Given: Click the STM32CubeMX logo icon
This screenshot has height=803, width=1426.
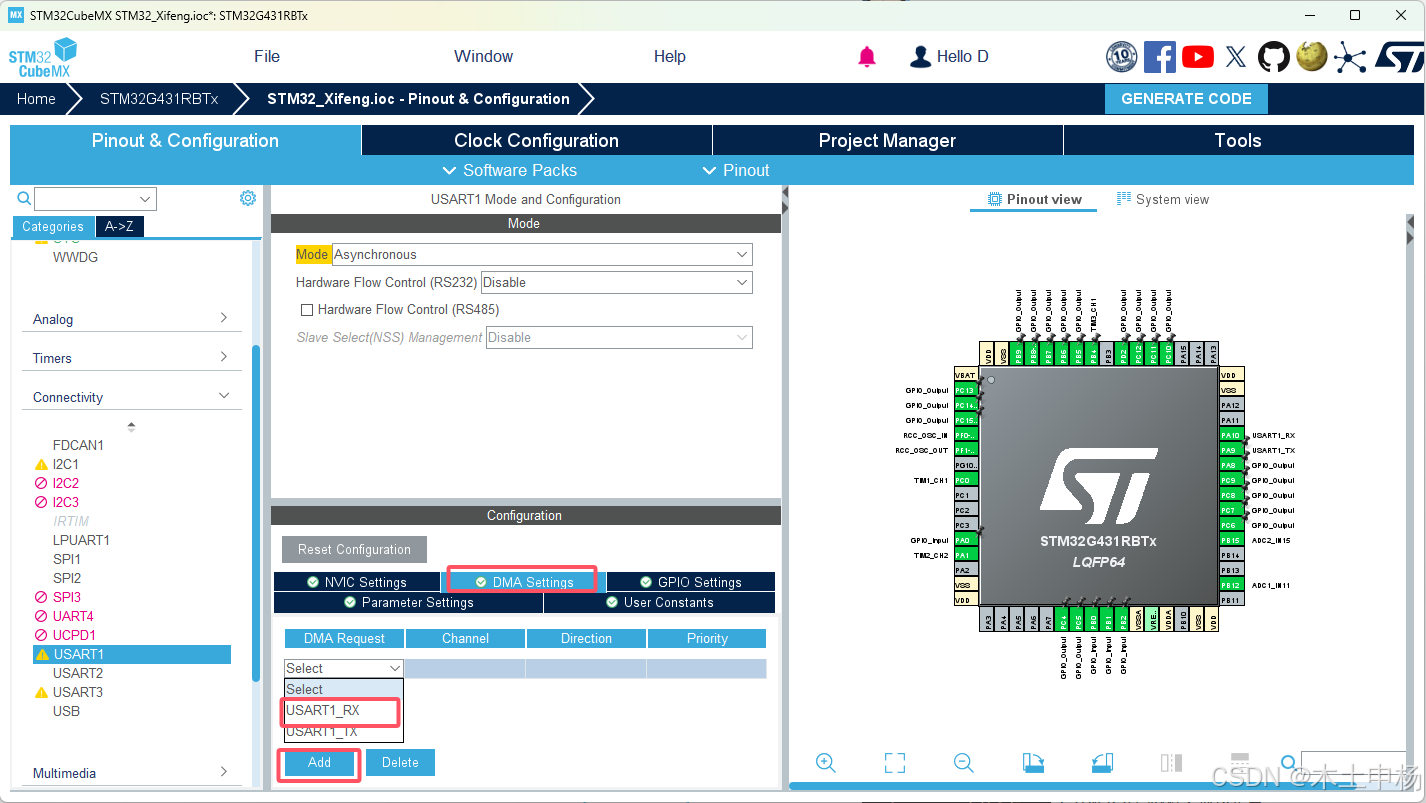Looking at the screenshot, I should (43, 57).
